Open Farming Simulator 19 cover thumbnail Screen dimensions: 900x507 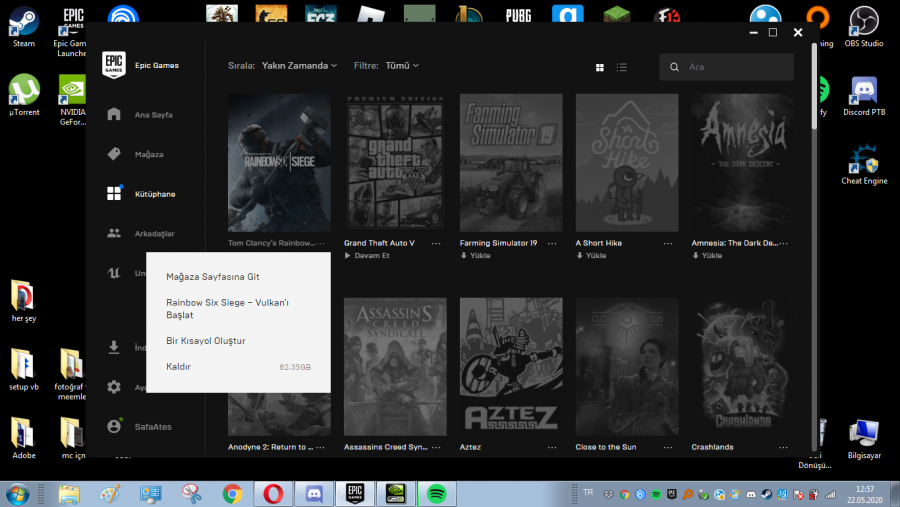(x=511, y=162)
